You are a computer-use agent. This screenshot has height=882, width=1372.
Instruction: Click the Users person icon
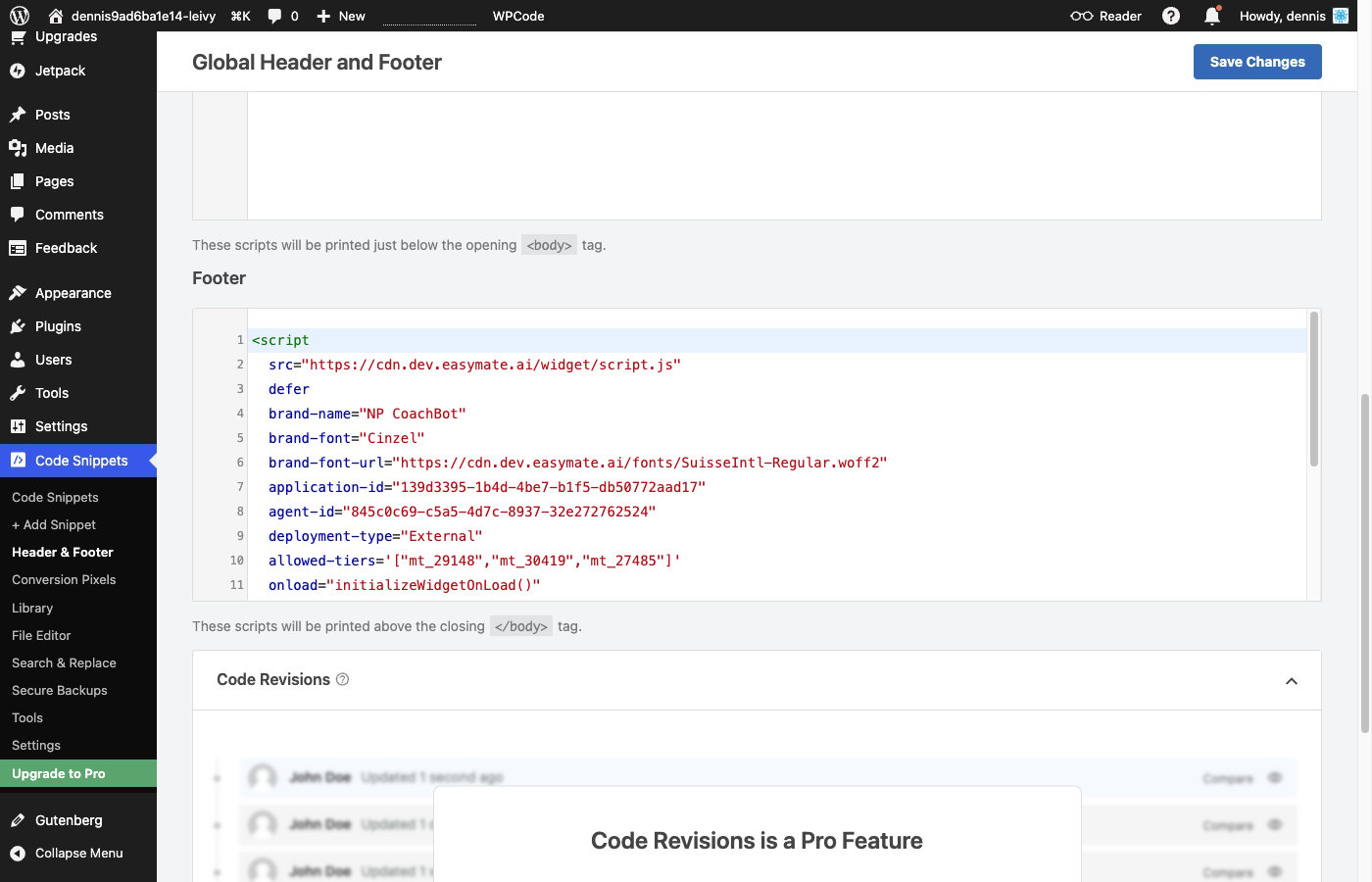click(18, 360)
